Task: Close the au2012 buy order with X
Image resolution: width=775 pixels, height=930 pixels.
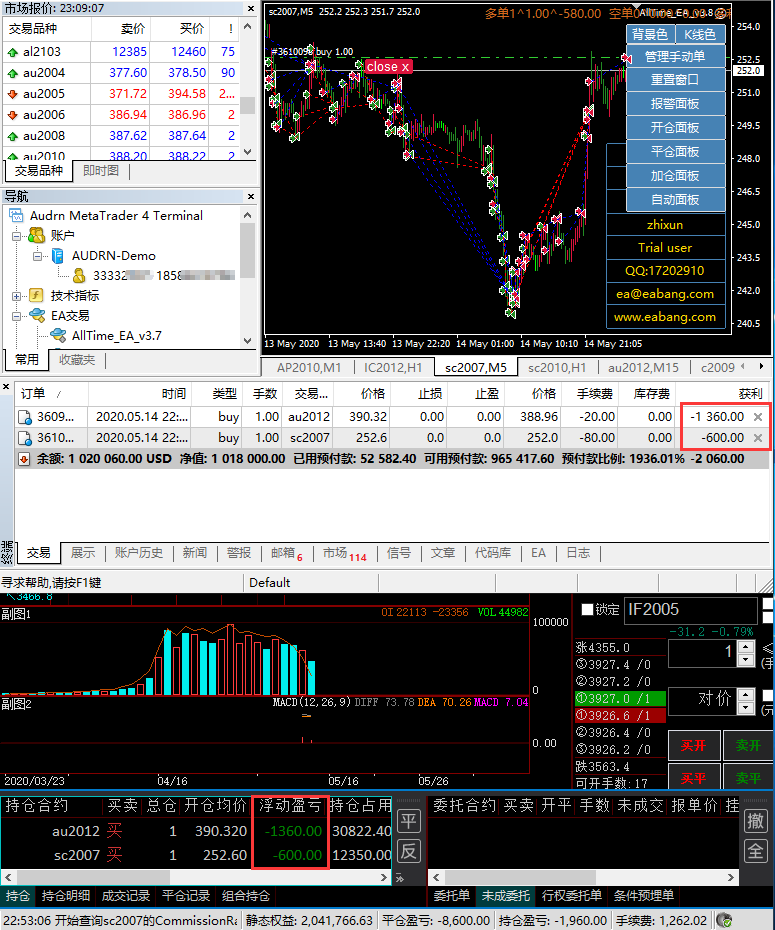Action: point(758,417)
